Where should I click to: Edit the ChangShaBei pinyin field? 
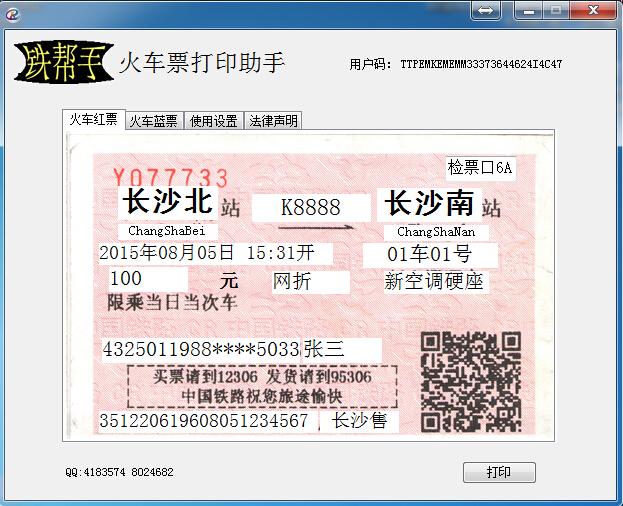click(167, 231)
